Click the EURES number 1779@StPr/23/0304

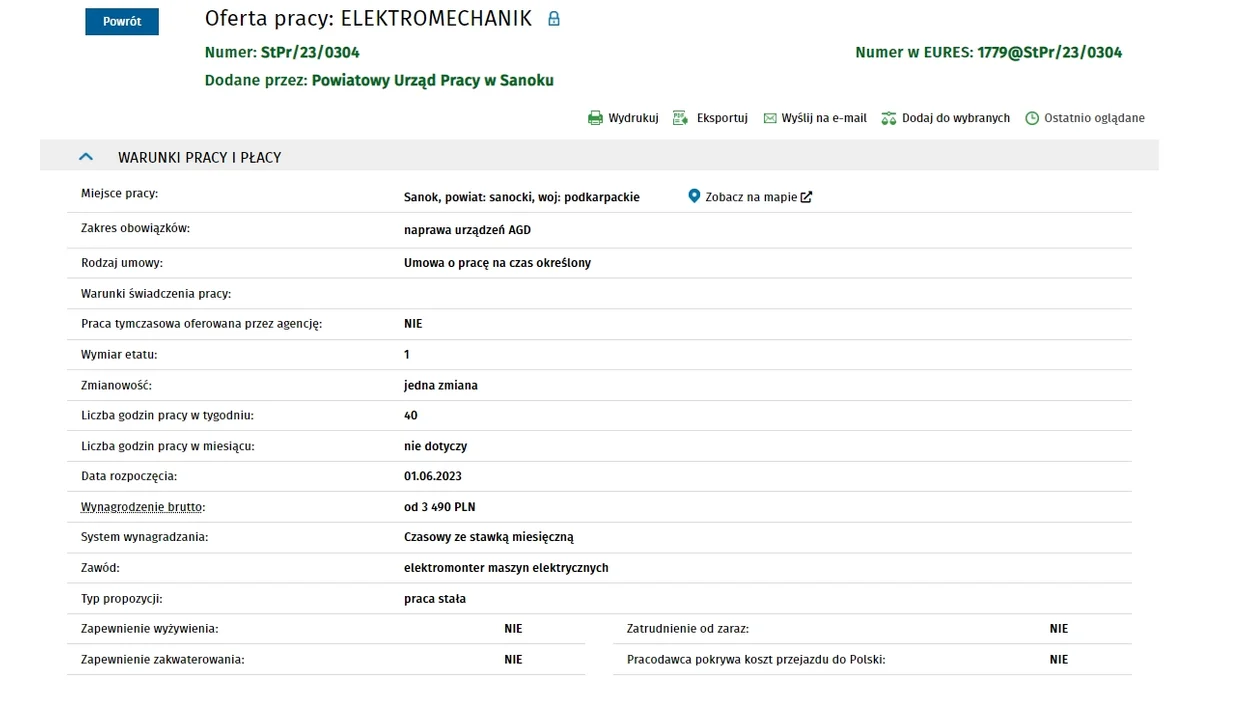point(1050,52)
